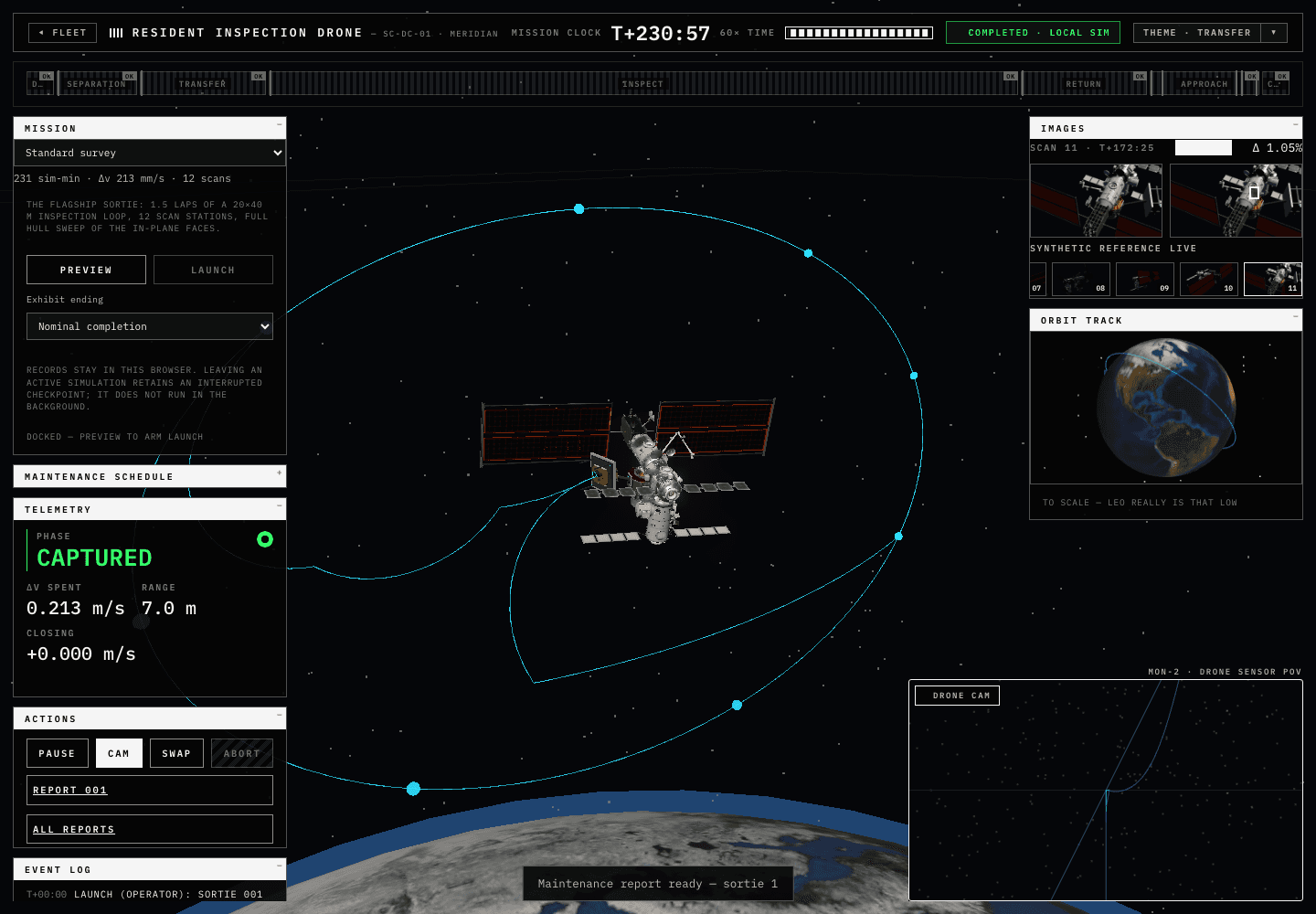Screen dimensions: 1316x914
Task: Click the synthetic reference image
Action: click(x=1097, y=200)
